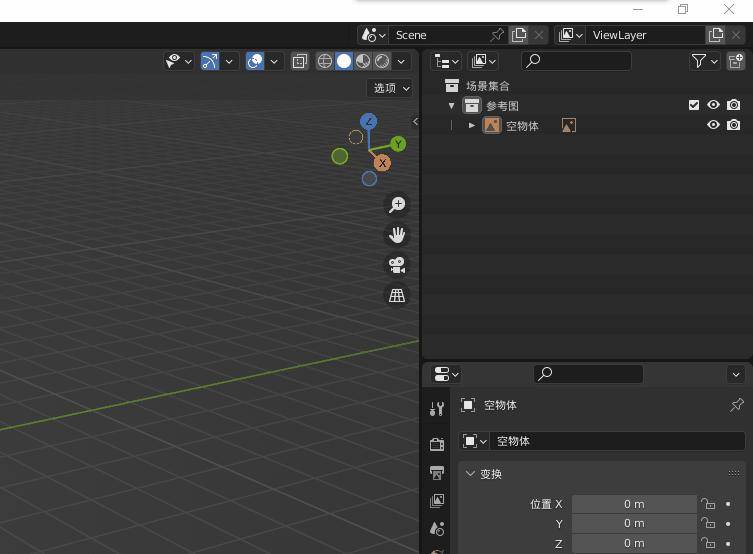Create a new scene copy
753x554 pixels.
(519, 35)
